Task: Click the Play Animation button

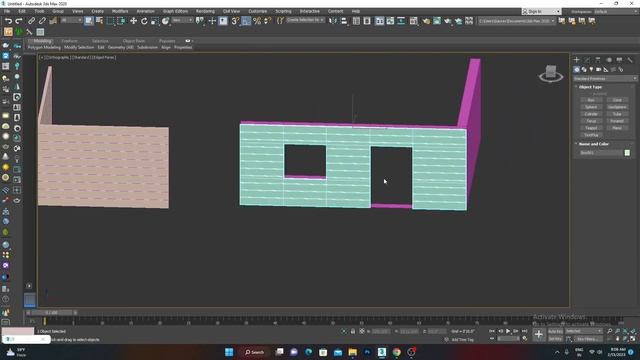Action: 508,331
